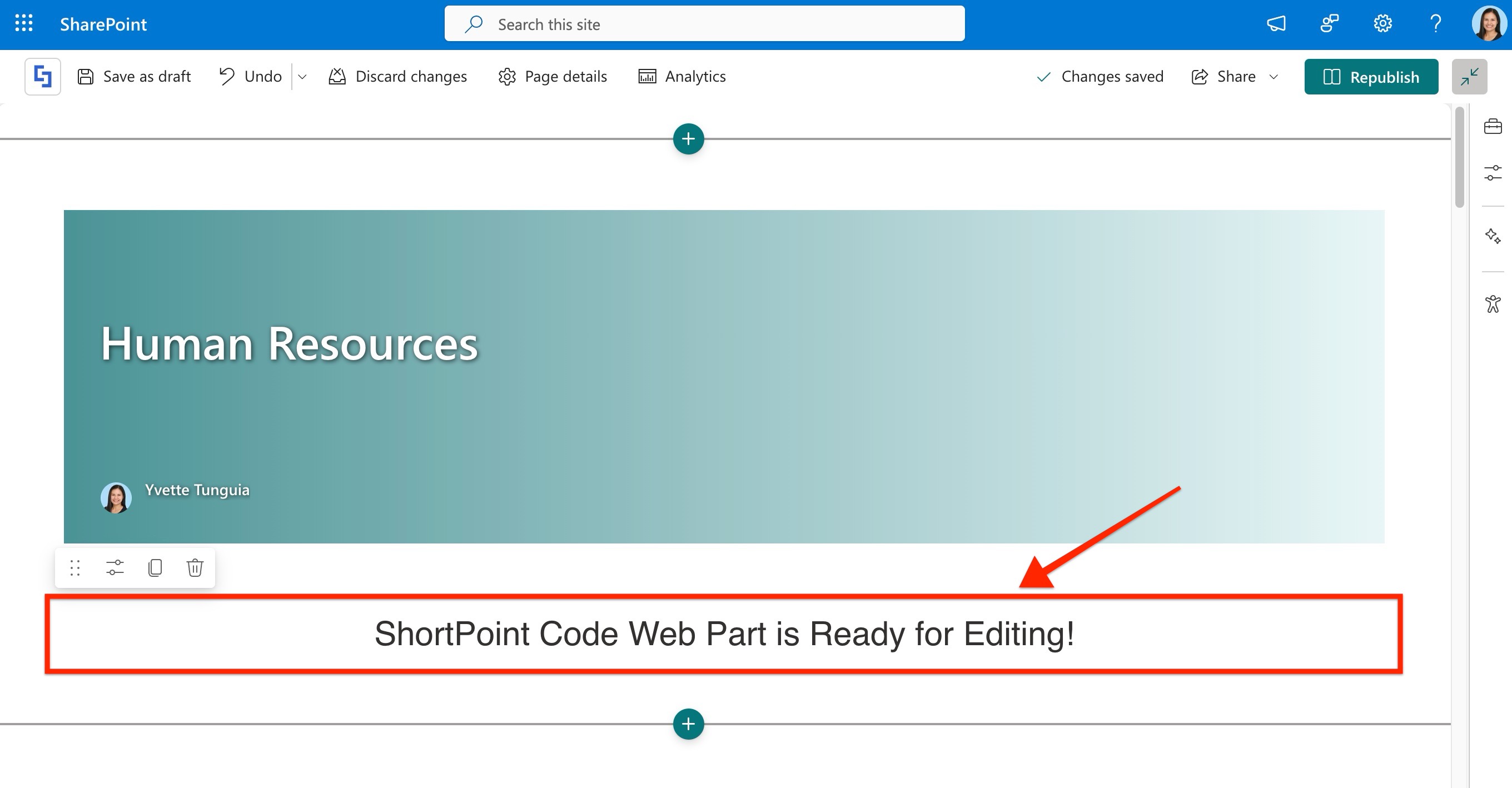The width and height of the screenshot is (1512, 788).
Task: Click the move web part drag handle
Action: tap(75, 567)
